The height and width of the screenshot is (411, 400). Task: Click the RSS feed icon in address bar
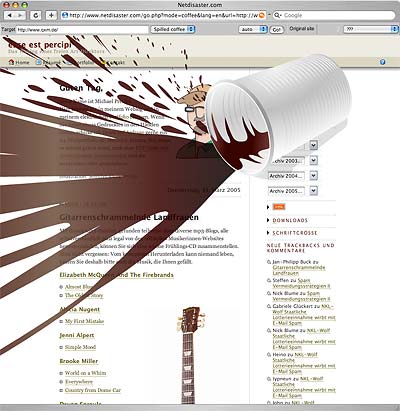262,15
